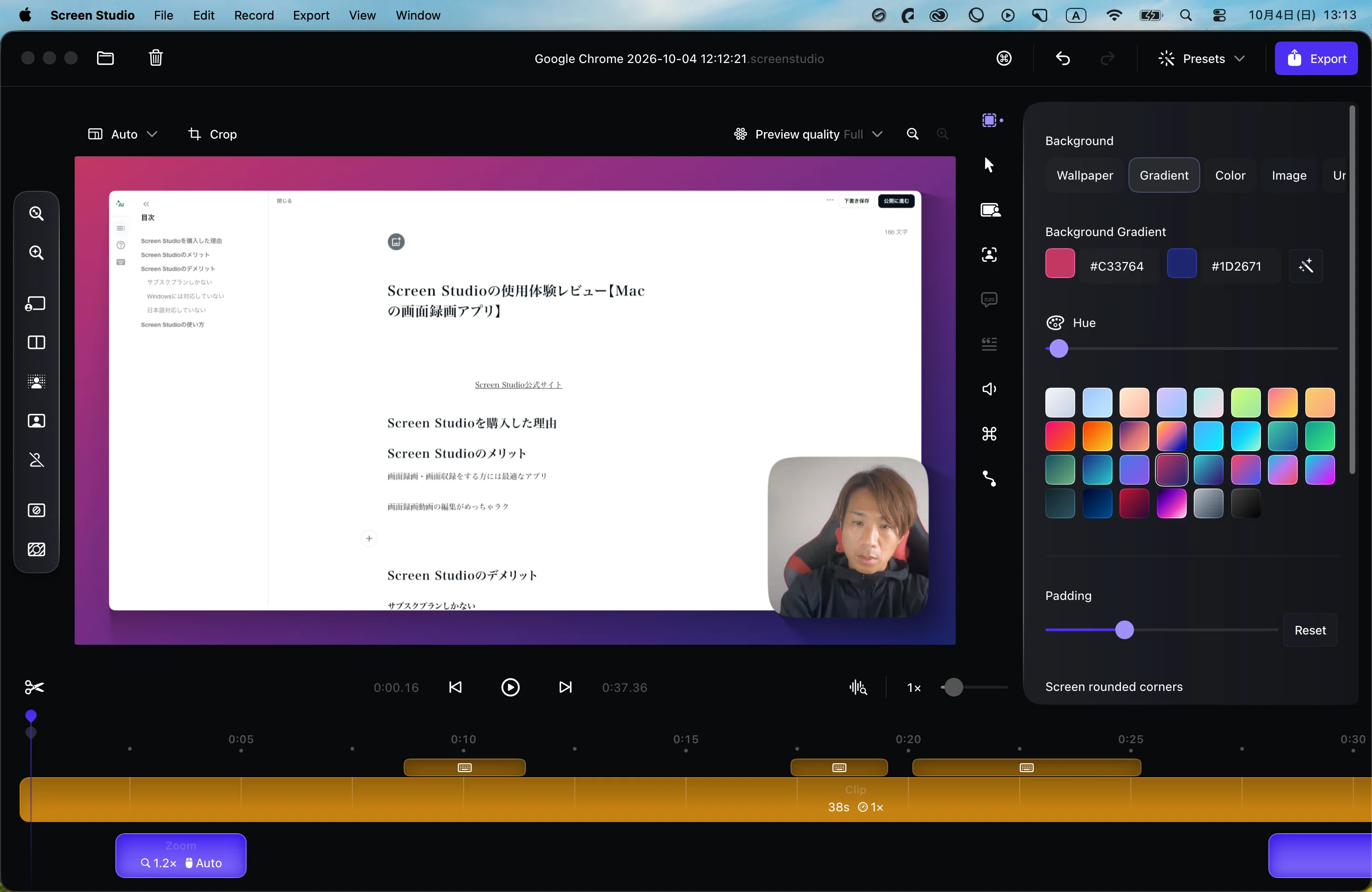
Task: Click the zoom-in plus magnifier tool
Action: (36, 252)
